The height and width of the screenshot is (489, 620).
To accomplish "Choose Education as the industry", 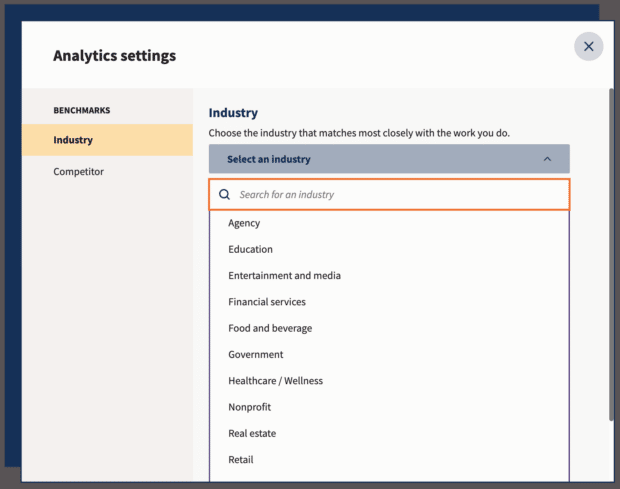I will pyautogui.click(x=250, y=249).
